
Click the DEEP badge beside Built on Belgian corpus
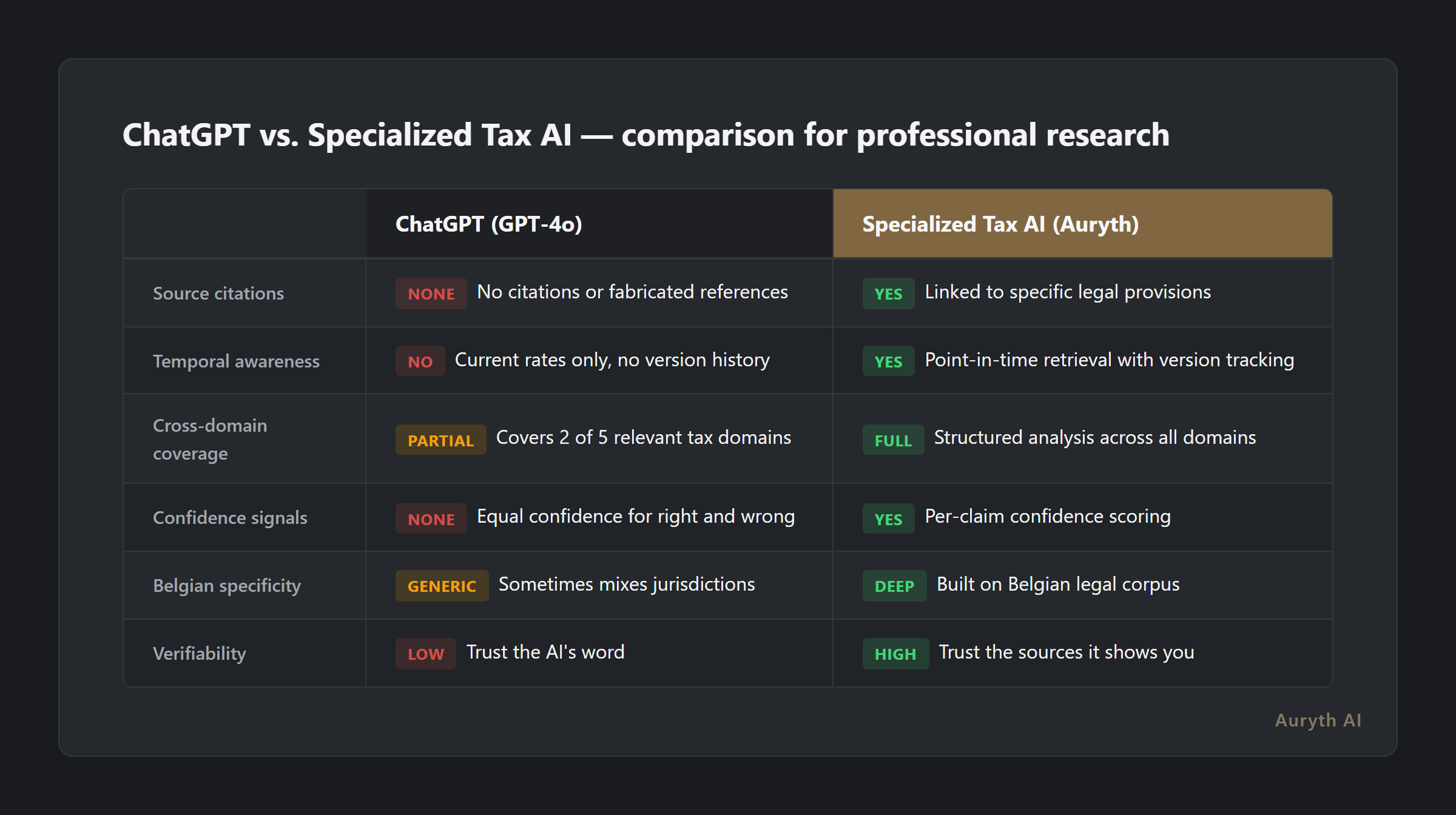point(894,586)
